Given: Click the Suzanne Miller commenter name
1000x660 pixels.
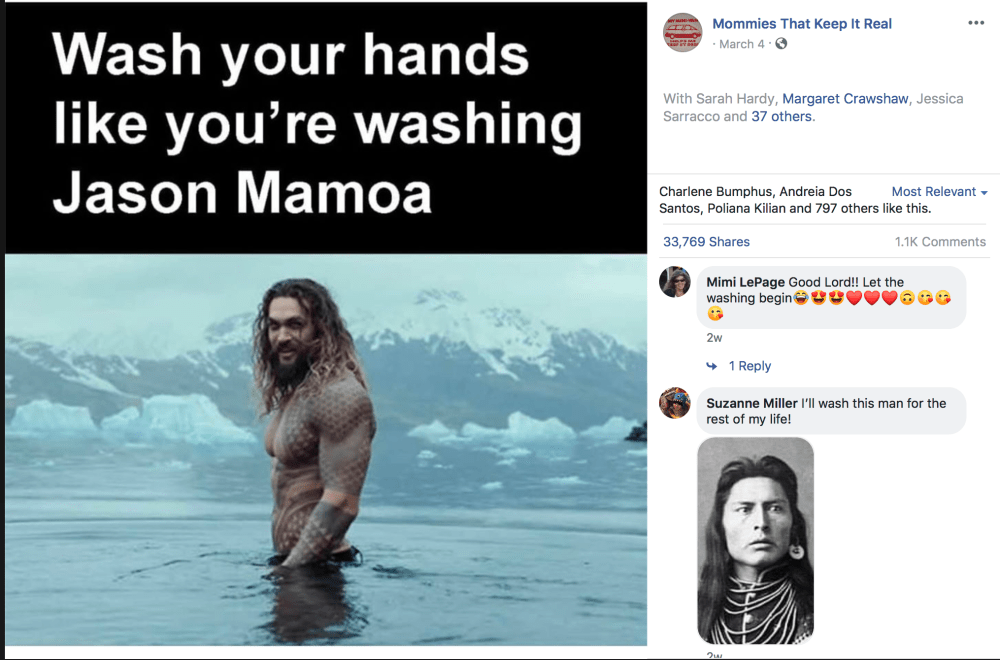Looking at the screenshot, I should pyautogui.click(x=752, y=403).
